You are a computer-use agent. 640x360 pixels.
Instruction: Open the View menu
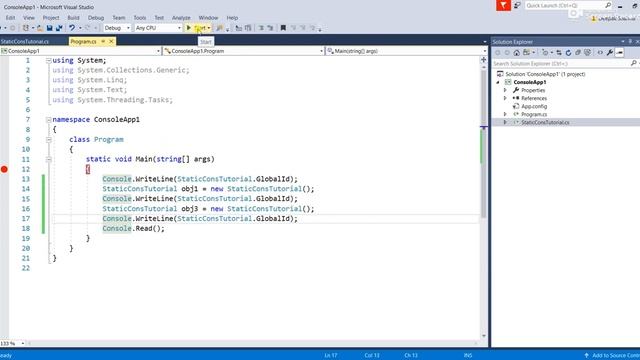29,18
